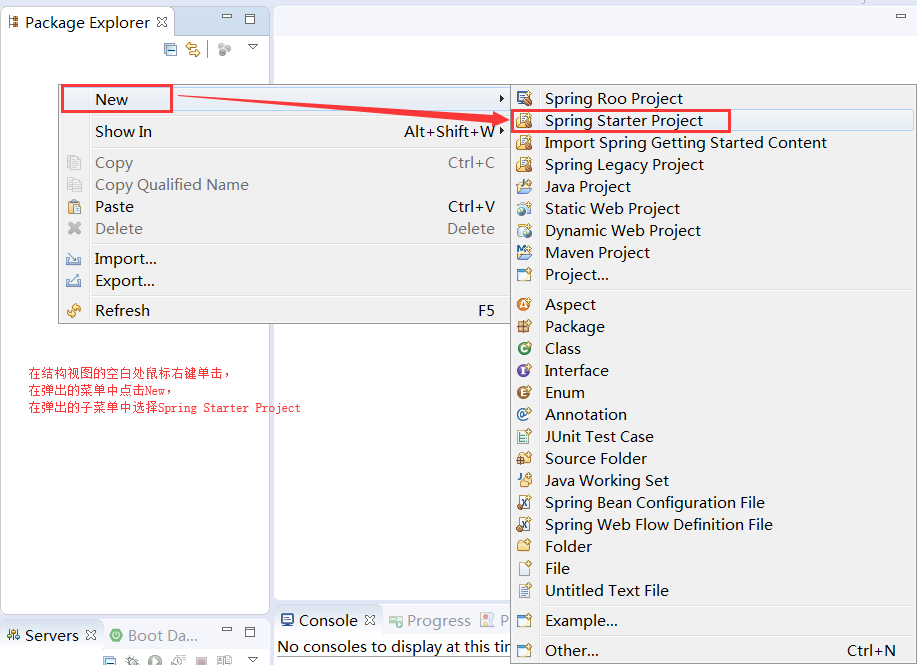Click the Example... wizard icon
The height and width of the screenshot is (665, 917).
point(525,621)
